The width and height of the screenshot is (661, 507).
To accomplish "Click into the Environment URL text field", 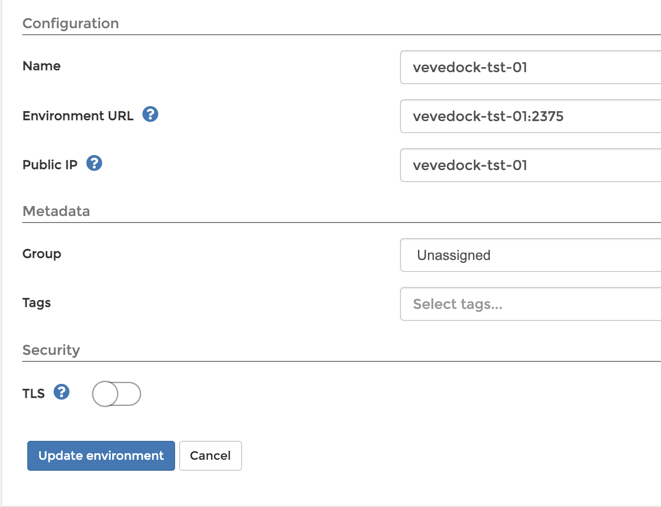I will (530, 116).
